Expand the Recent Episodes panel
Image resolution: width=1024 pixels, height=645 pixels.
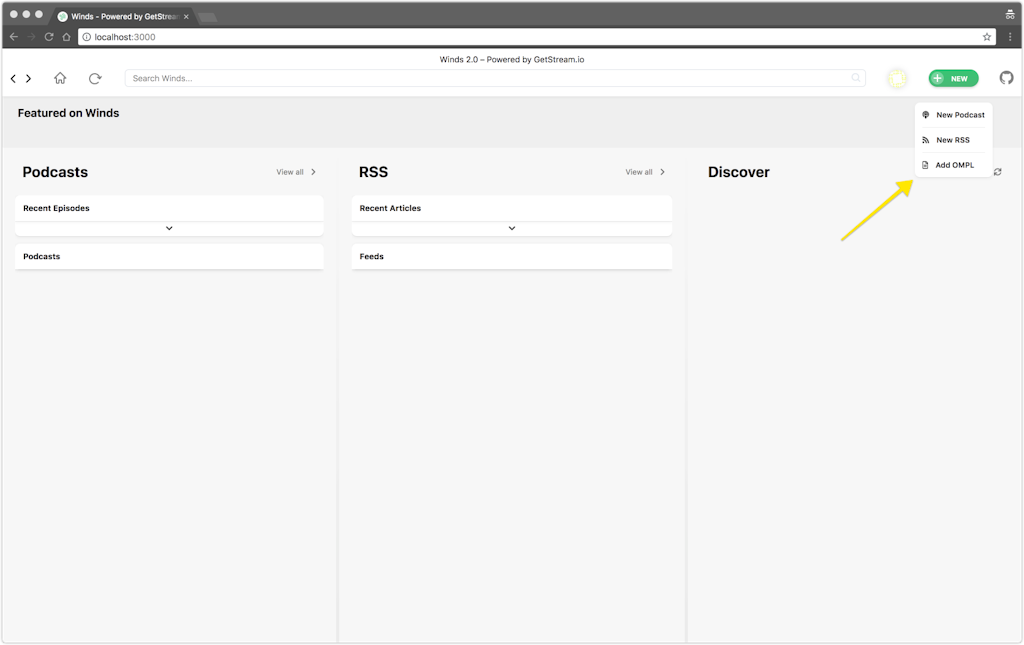coord(169,228)
